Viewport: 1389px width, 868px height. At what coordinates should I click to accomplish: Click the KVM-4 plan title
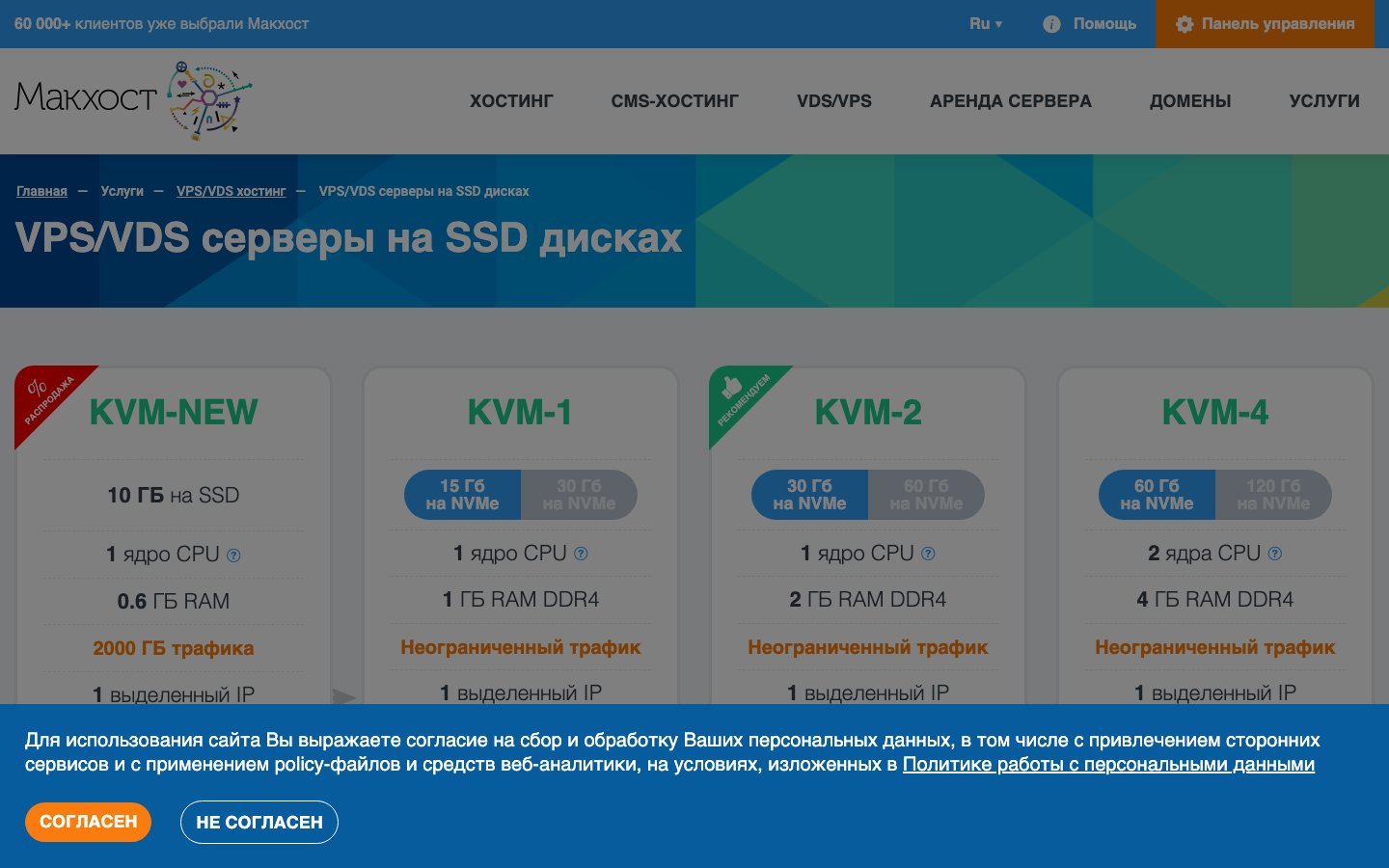[x=1215, y=413]
